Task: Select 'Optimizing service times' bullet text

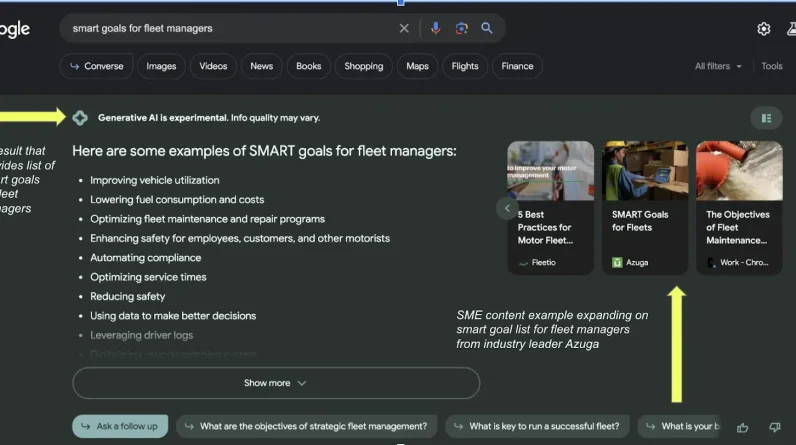Action: [x=148, y=277]
